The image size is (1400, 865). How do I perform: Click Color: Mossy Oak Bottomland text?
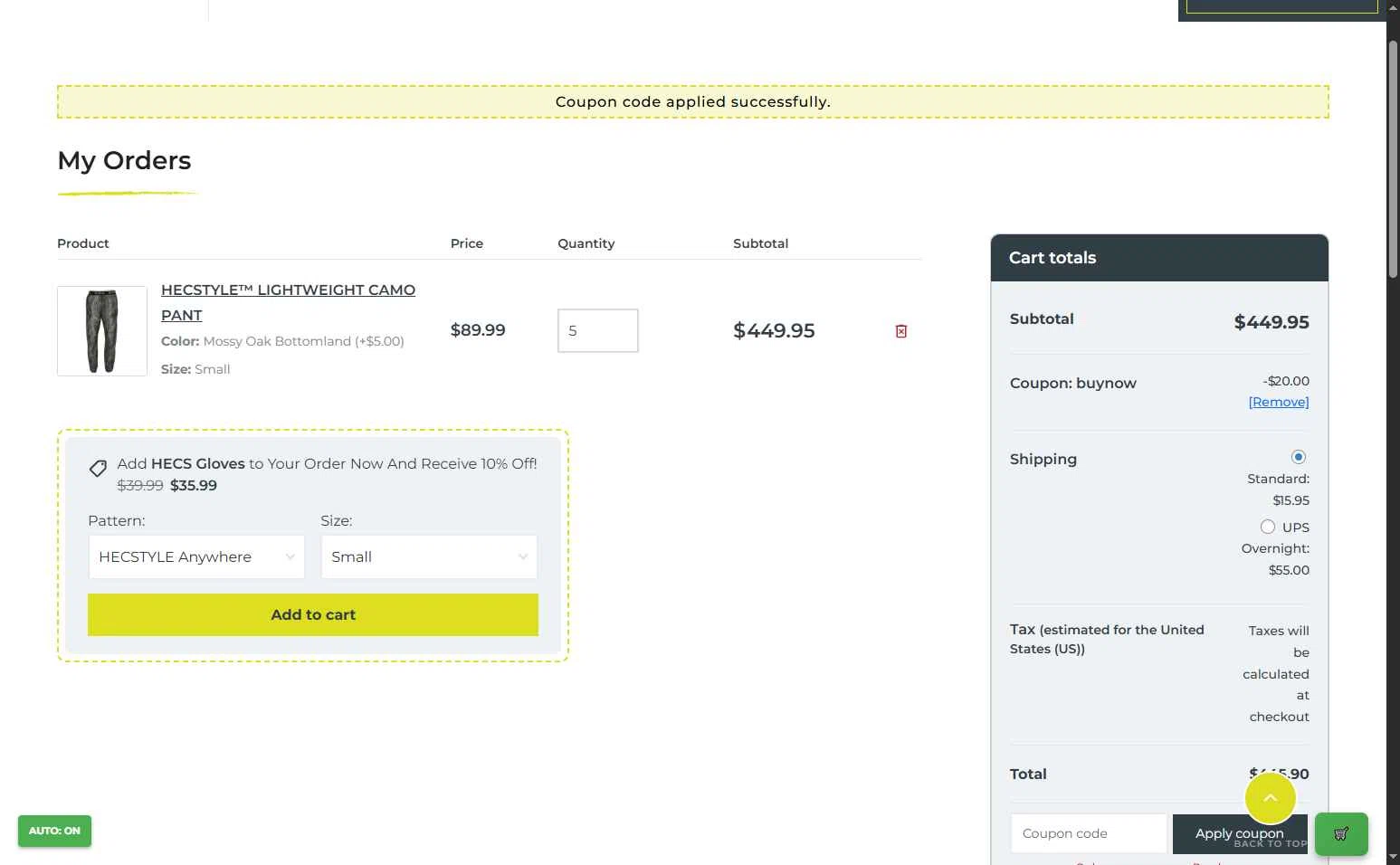[282, 341]
